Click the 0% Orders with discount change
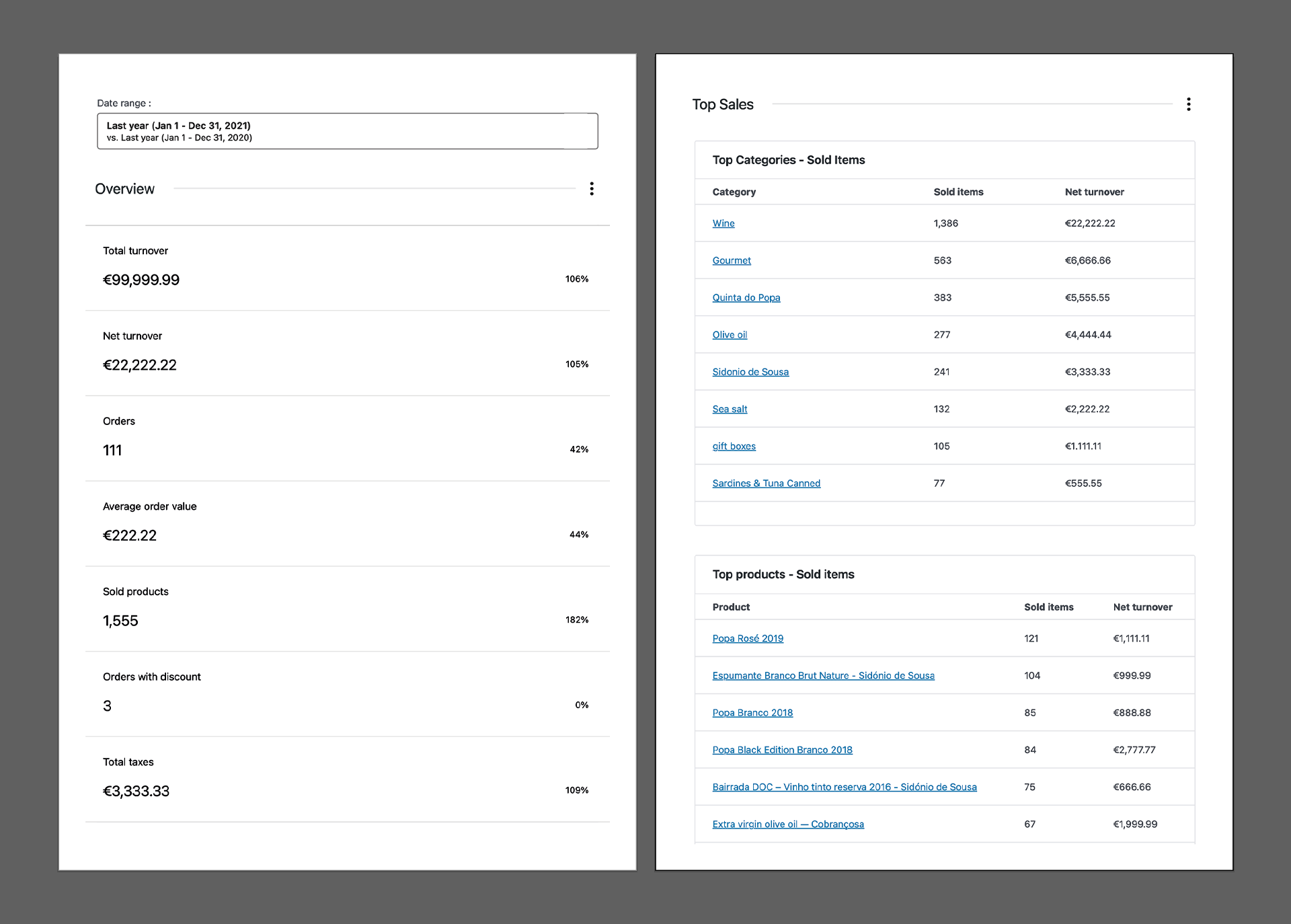1291x924 pixels. coord(582,705)
